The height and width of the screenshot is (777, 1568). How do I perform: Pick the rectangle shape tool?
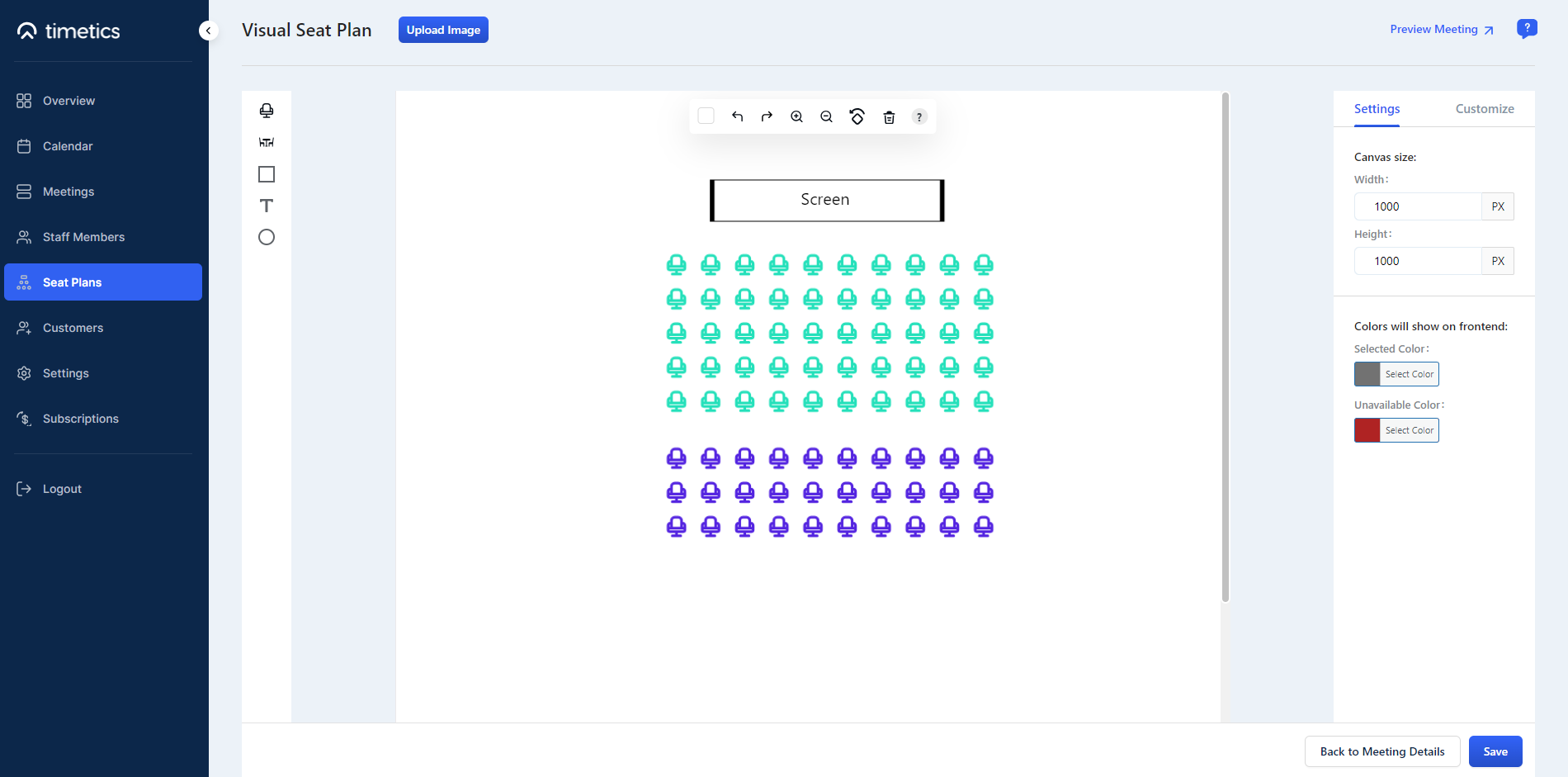pos(266,173)
